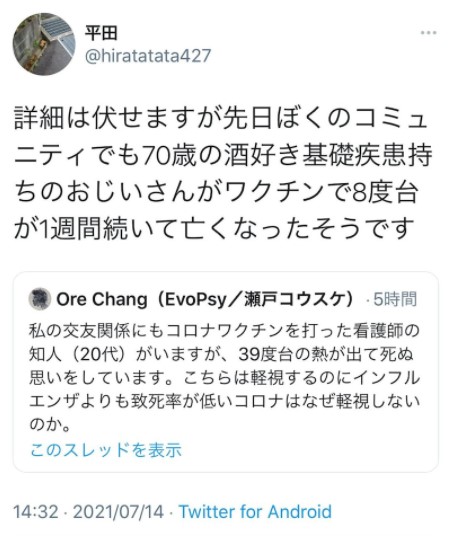
Task: Open quoted author name Ore Chang
Action: pos(102,299)
